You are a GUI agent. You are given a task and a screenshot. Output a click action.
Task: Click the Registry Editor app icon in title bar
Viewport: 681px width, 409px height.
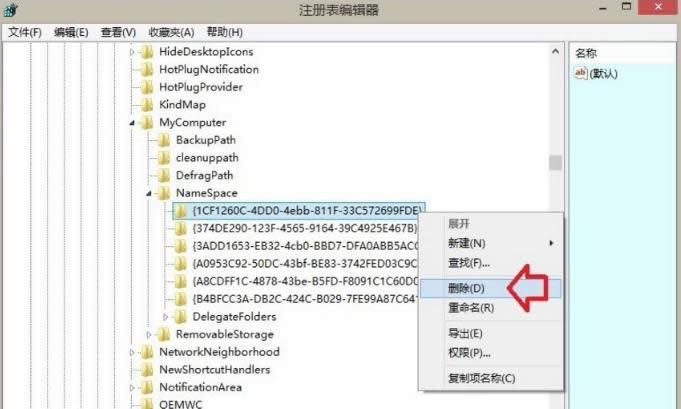click(x=10, y=10)
